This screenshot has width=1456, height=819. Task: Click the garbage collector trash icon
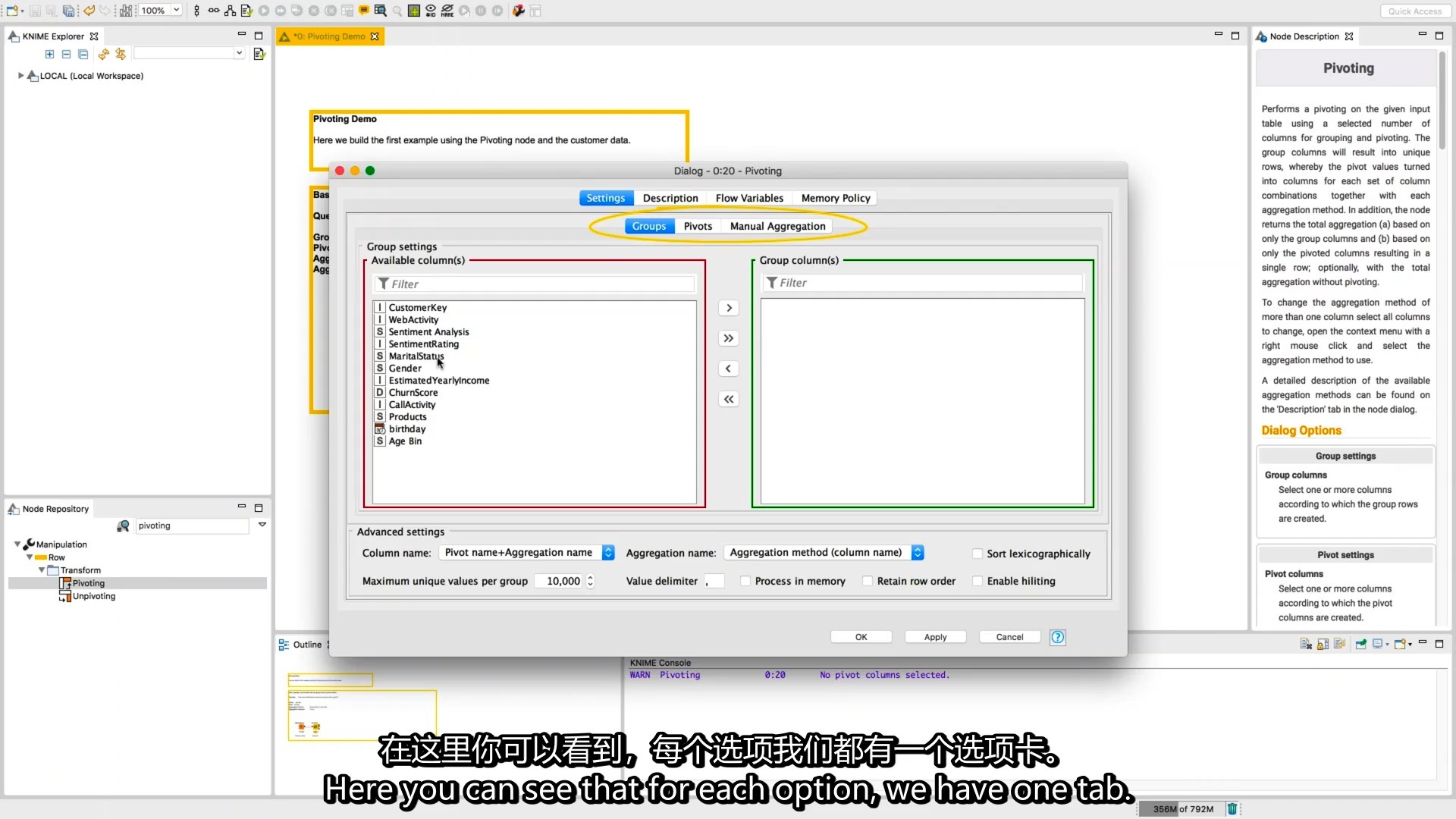pyautogui.click(x=1232, y=809)
